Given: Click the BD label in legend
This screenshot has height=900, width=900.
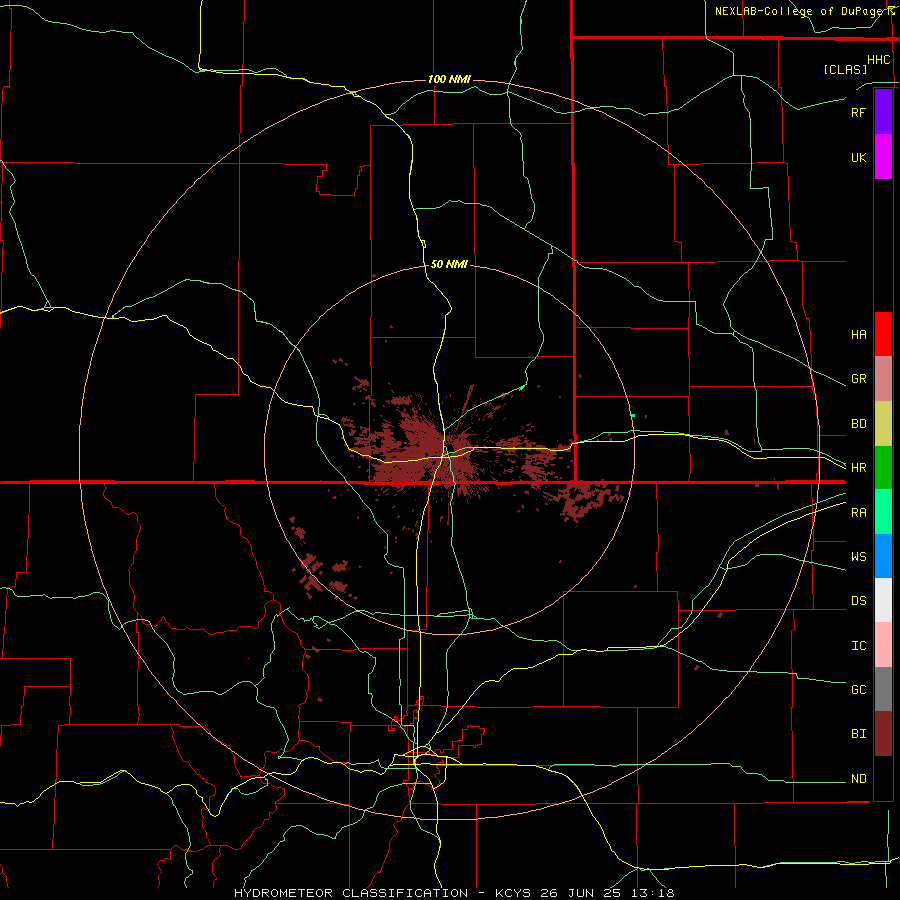Looking at the screenshot, I should tap(858, 424).
